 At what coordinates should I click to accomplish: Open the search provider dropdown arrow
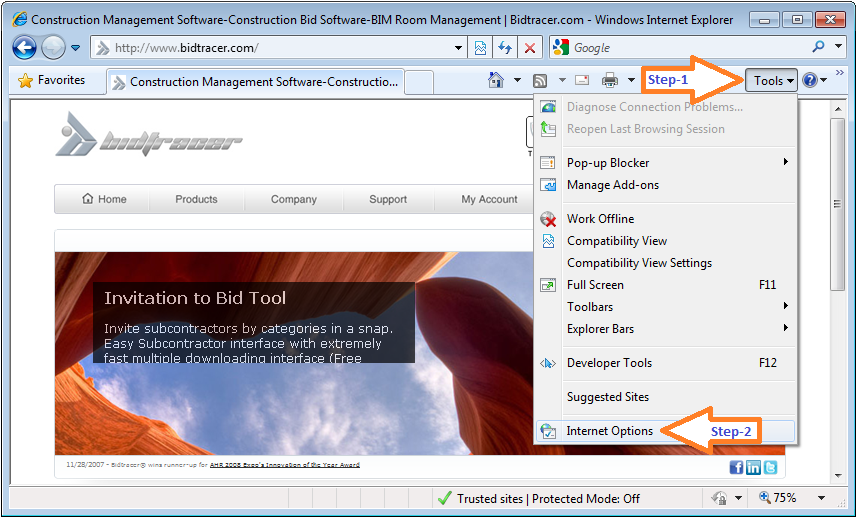[x=839, y=46]
